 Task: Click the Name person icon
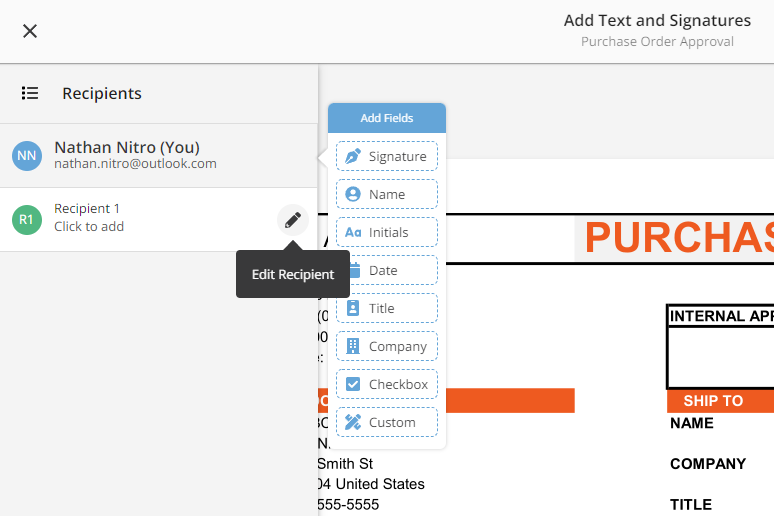353,195
